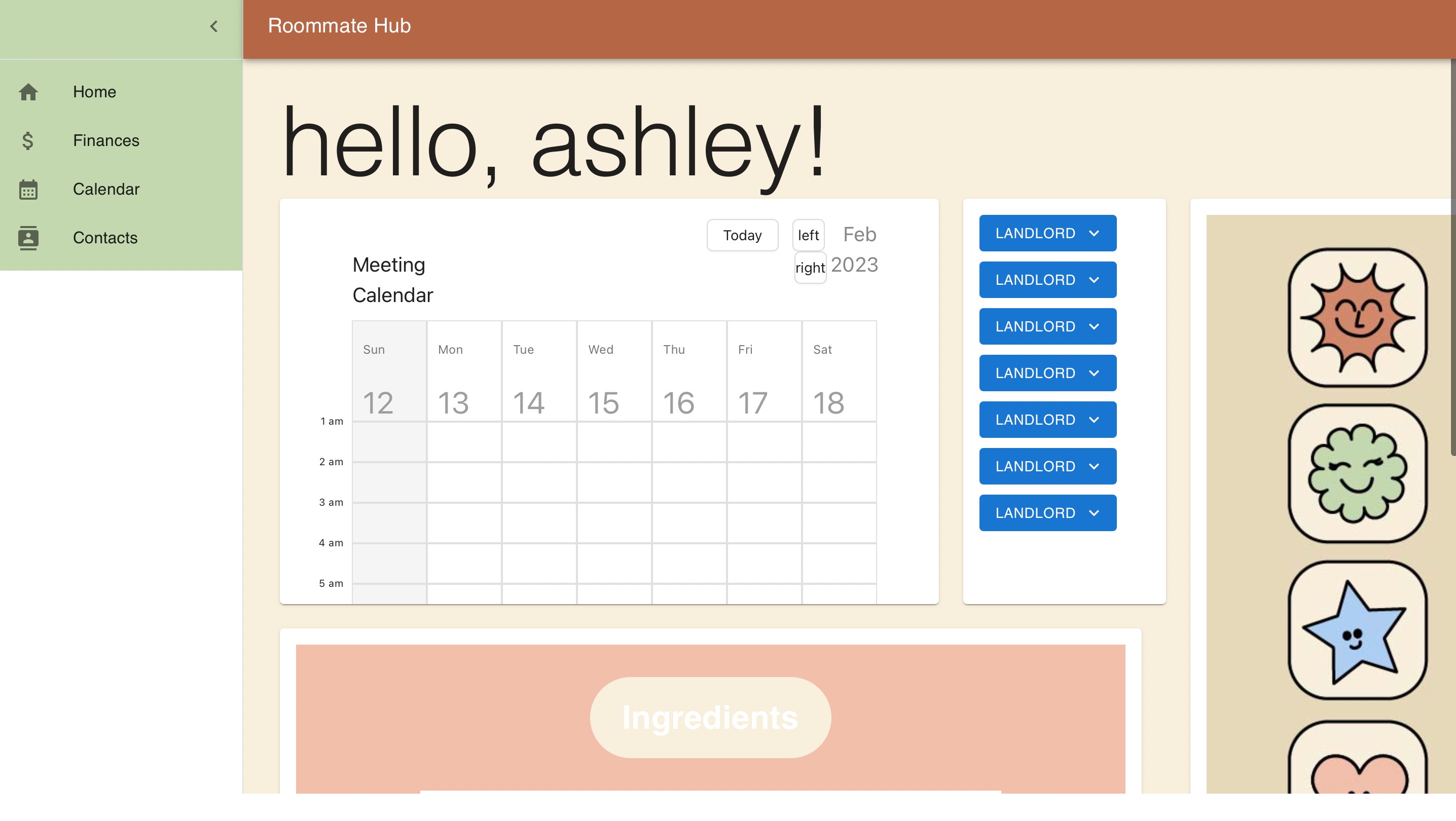The image size is (1456, 821).
Task: Click the Roommate Hub title
Action: 339,25
